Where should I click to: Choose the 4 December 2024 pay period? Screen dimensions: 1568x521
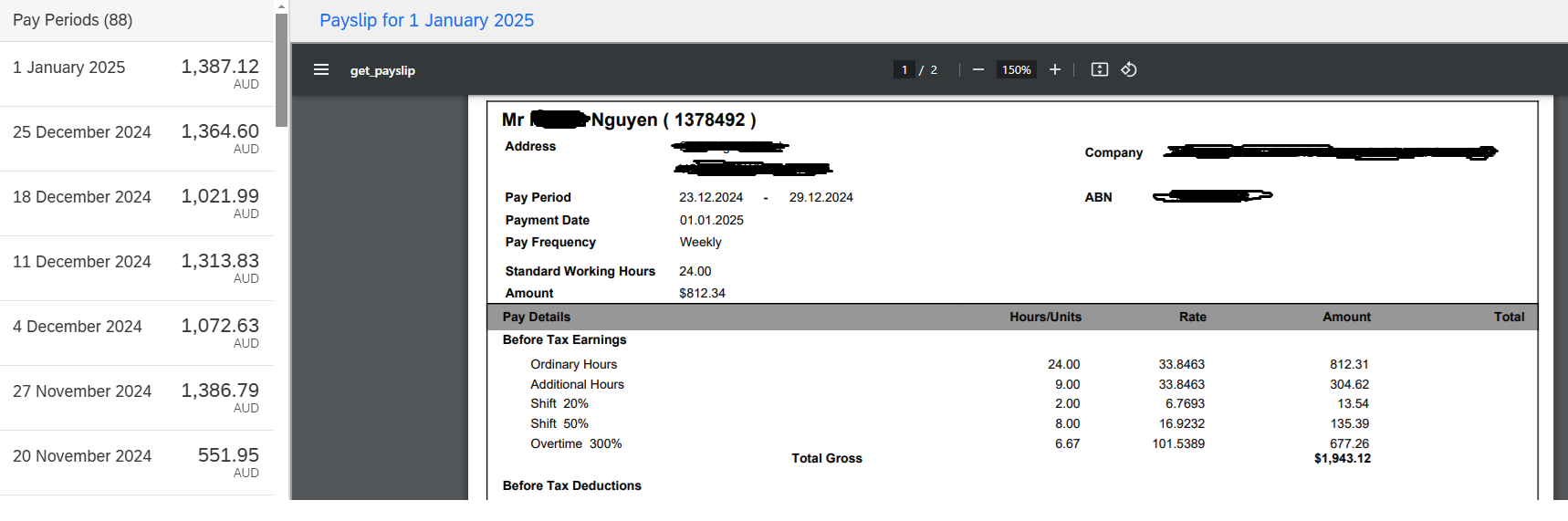[x=137, y=333]
